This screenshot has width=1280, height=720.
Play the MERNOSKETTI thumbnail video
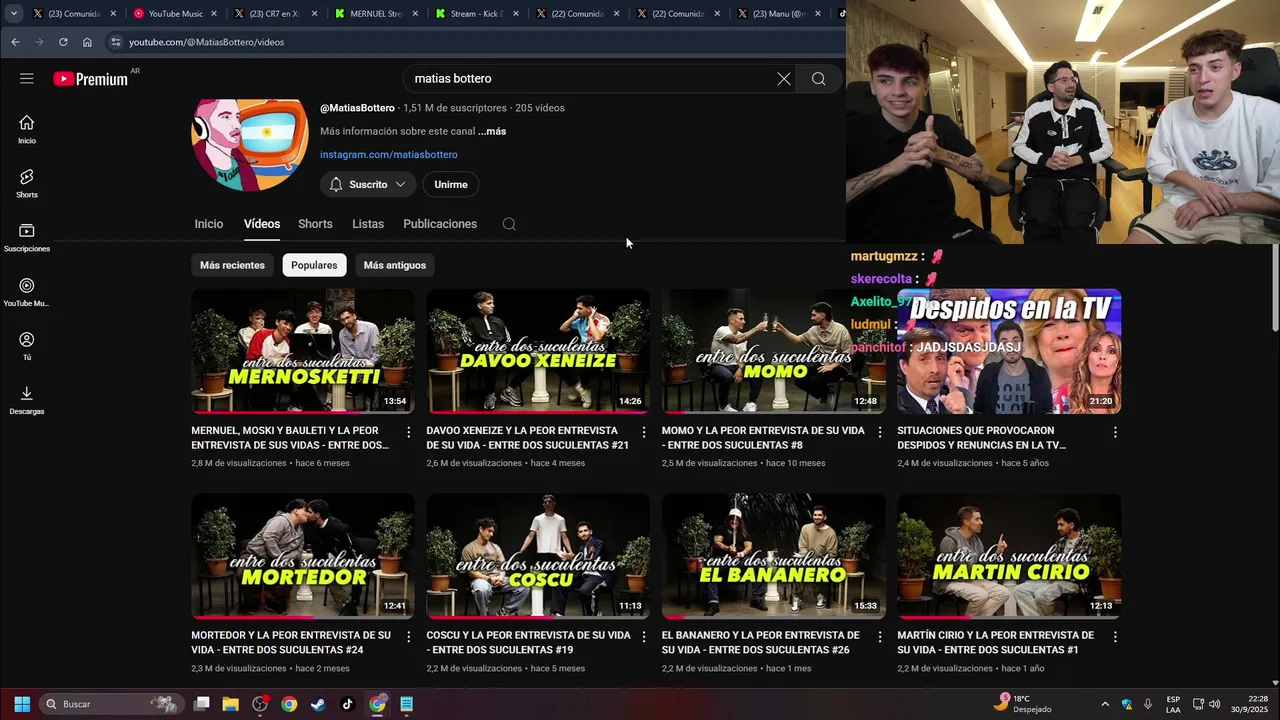pyautogui.click(x=303, y=351)
